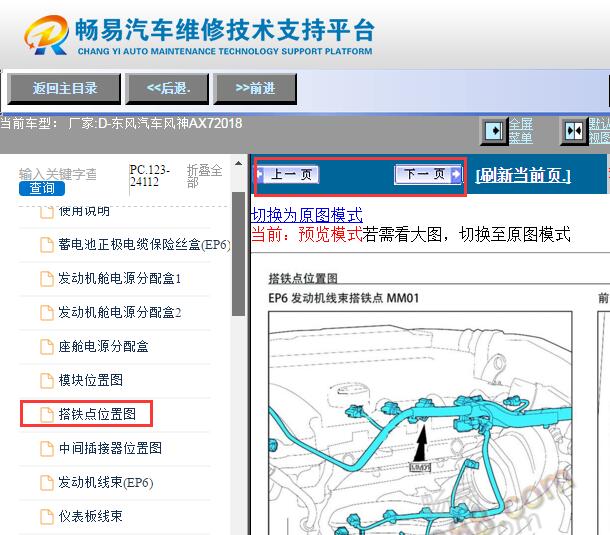
Task: Click document icon beside 发动机舱电源分配盒2
Action: coord(47,313)
